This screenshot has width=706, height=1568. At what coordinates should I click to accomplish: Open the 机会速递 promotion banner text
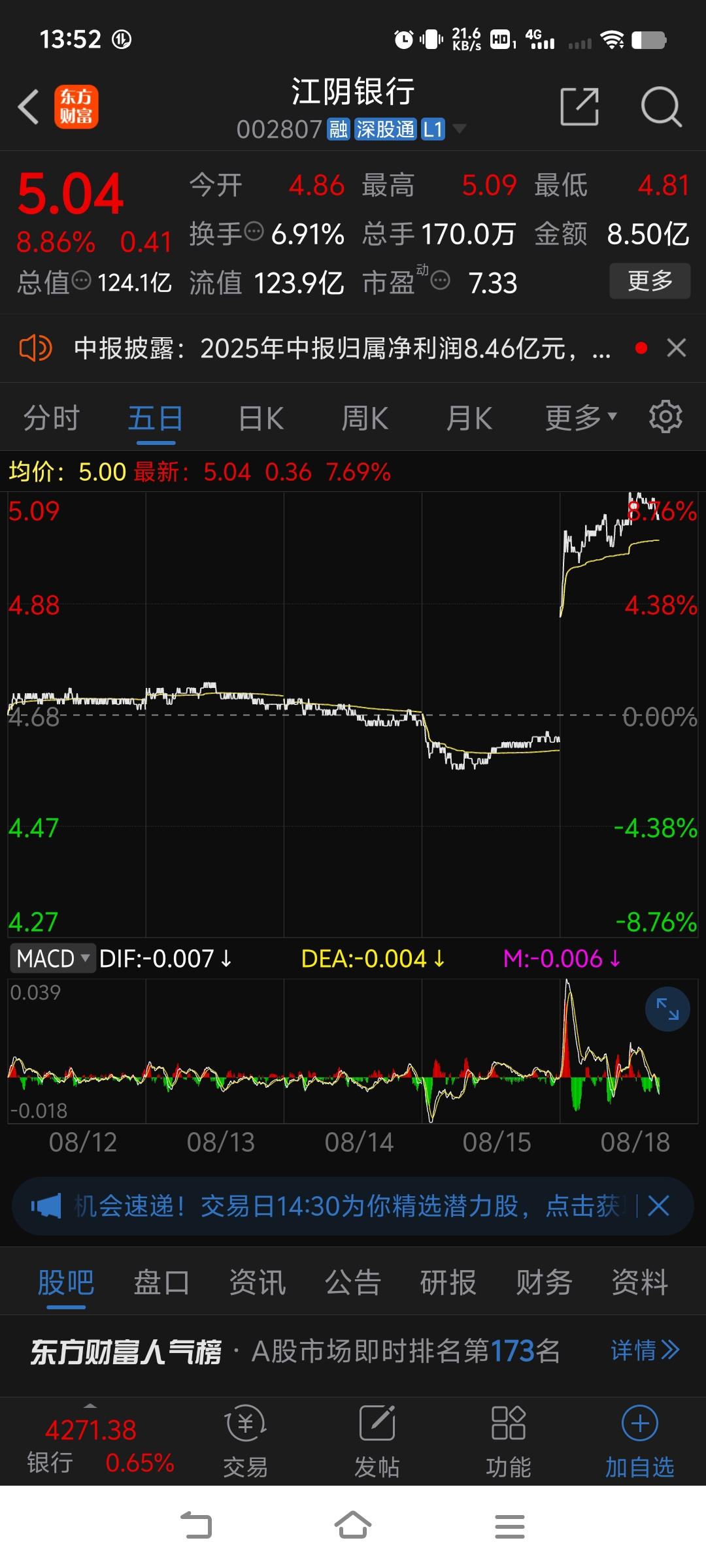[x=350, y=1206]
